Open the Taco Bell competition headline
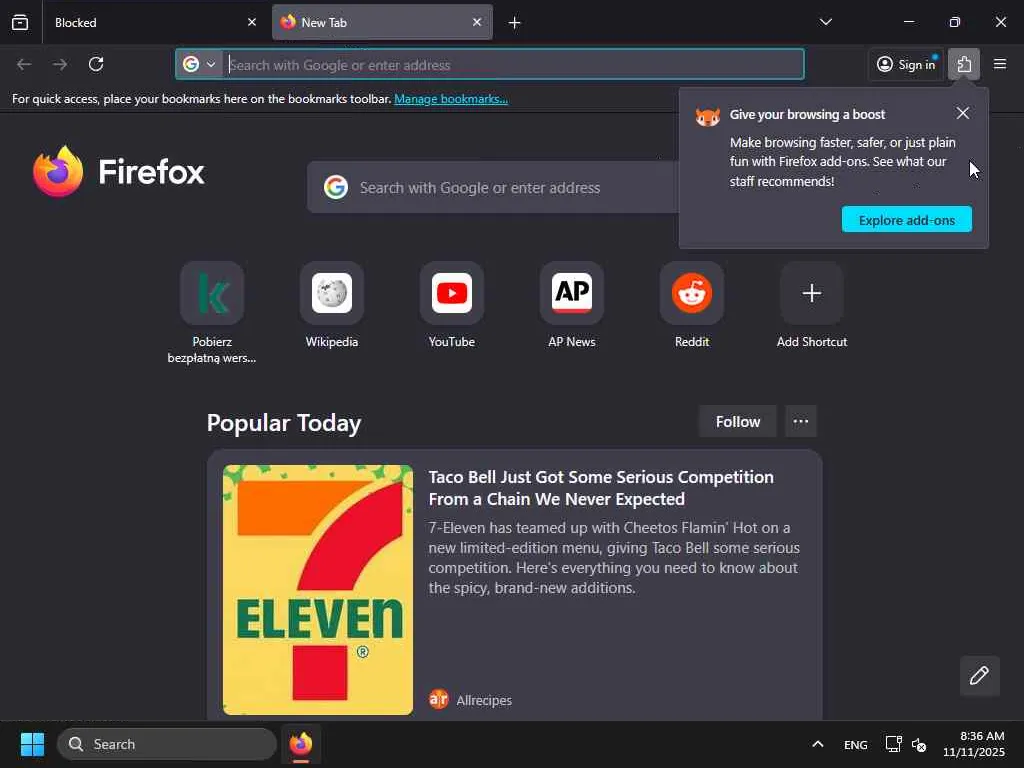The width and height of the screenshot is (1024, 768). [x=601, y=488]
